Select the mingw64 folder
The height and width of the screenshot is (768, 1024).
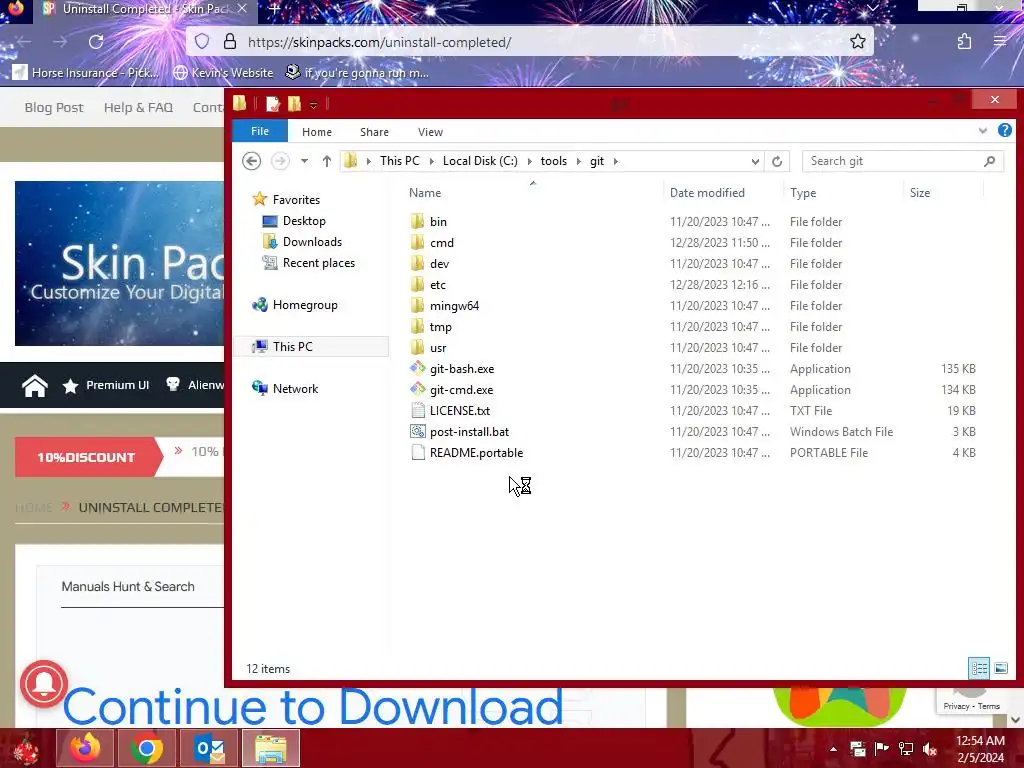tap(454, 306)
